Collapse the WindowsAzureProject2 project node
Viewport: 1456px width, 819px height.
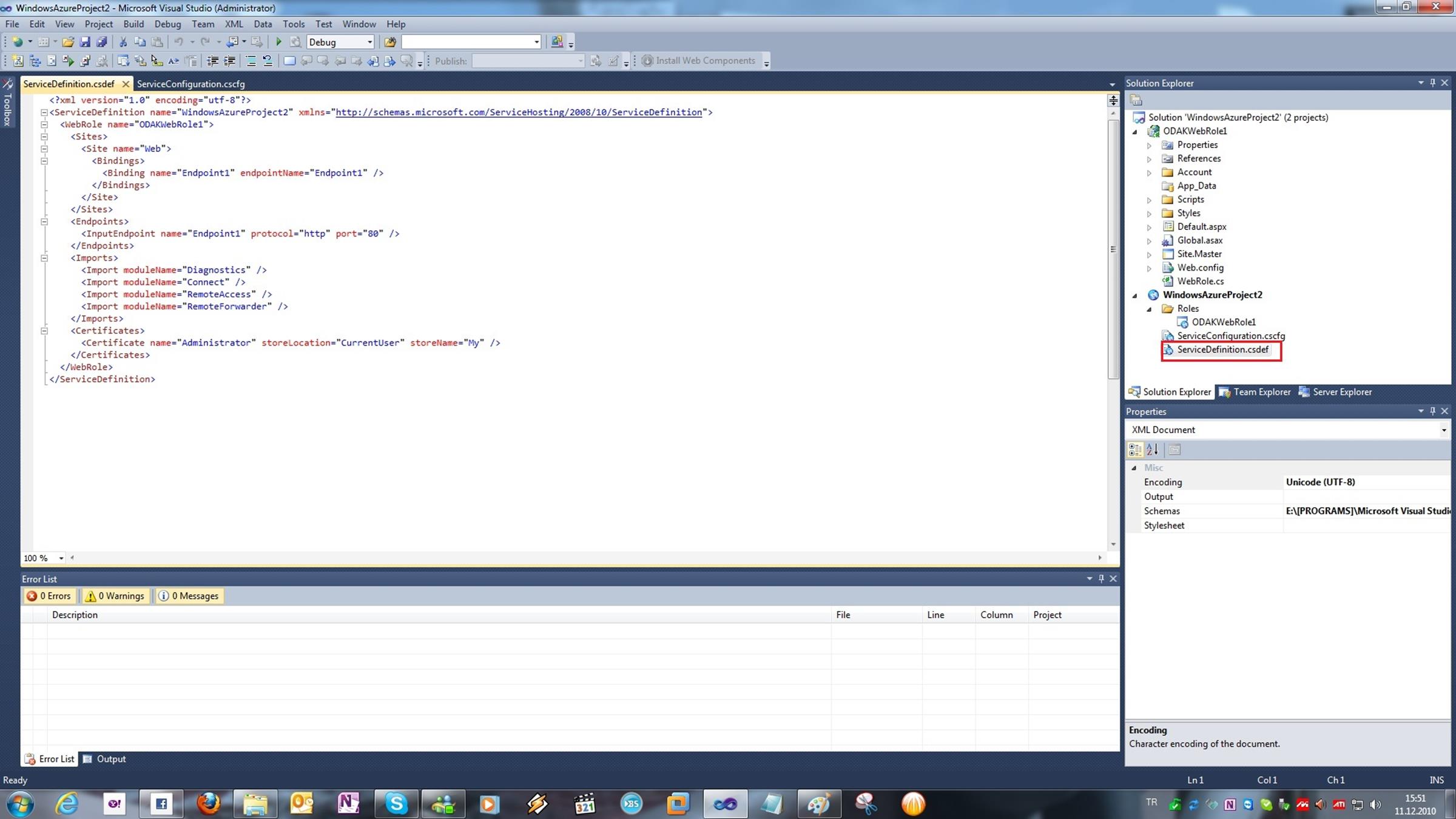1134,295
